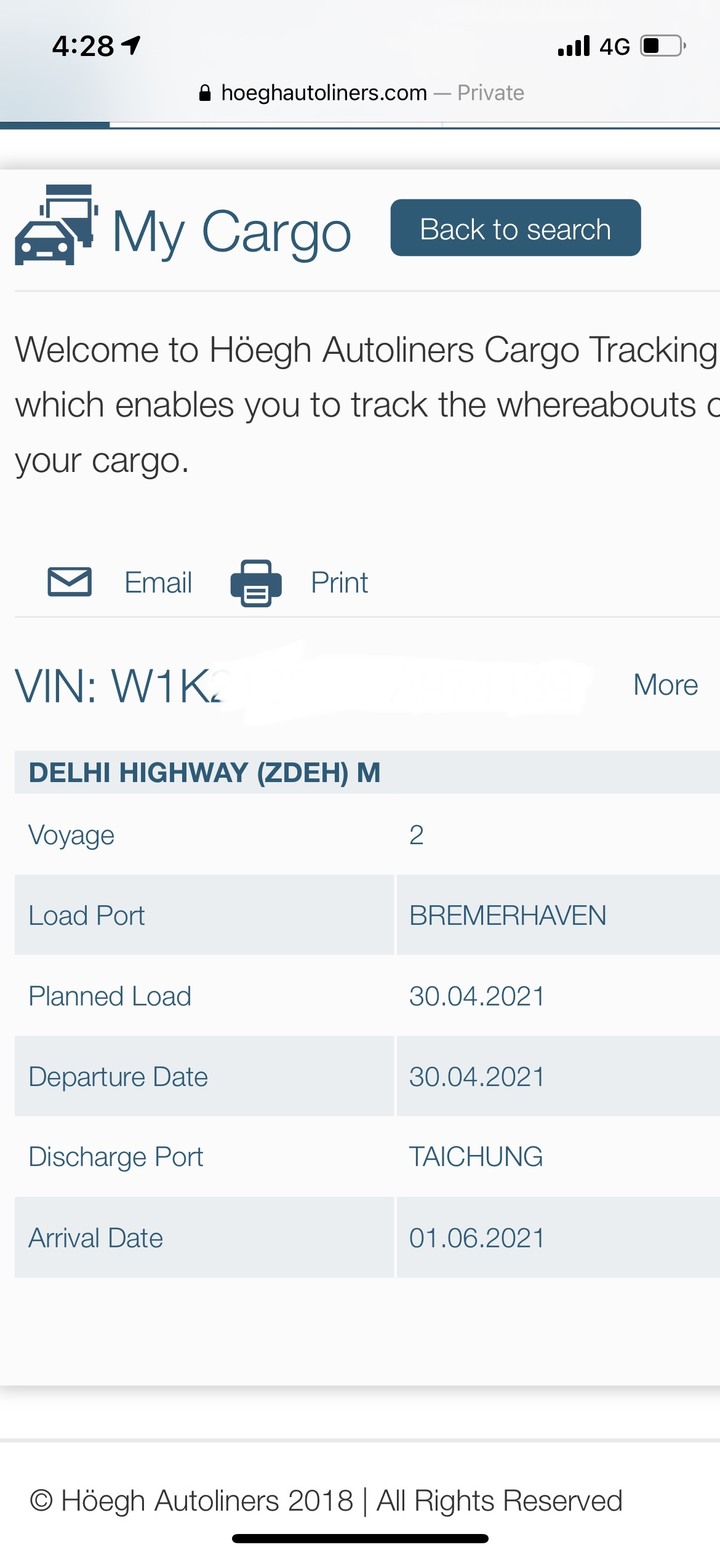Tap the cellular signal strength icon
Screen dimensions: 720x1558
[x=573, y=46]
